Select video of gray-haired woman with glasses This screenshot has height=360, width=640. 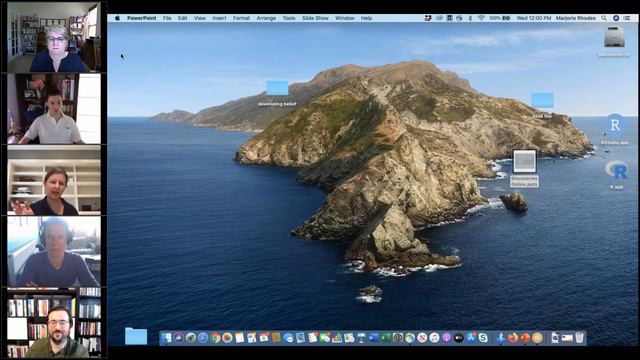click(x=54, y=37)
